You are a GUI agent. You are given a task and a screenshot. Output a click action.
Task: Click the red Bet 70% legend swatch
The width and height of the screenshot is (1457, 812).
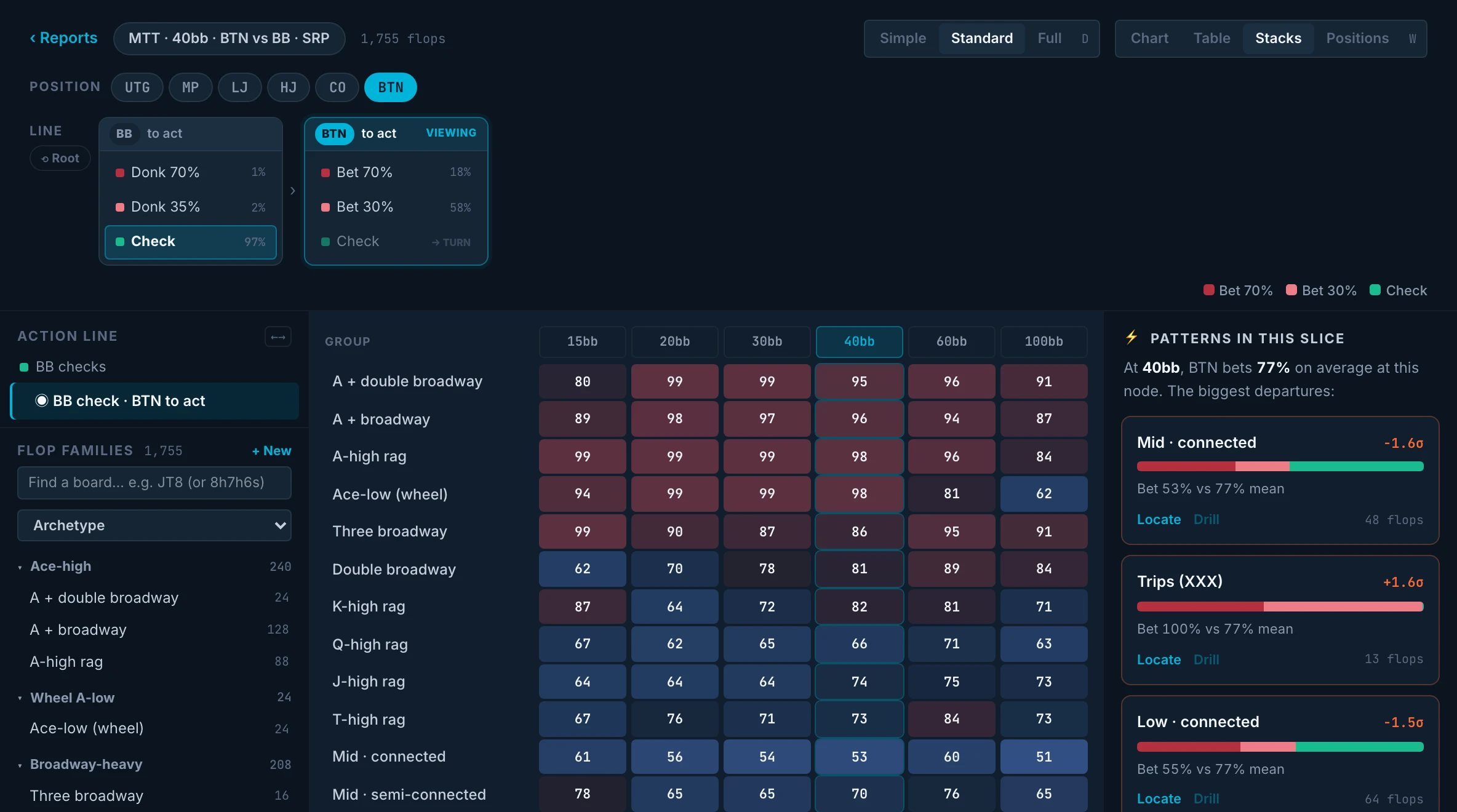1208,290
